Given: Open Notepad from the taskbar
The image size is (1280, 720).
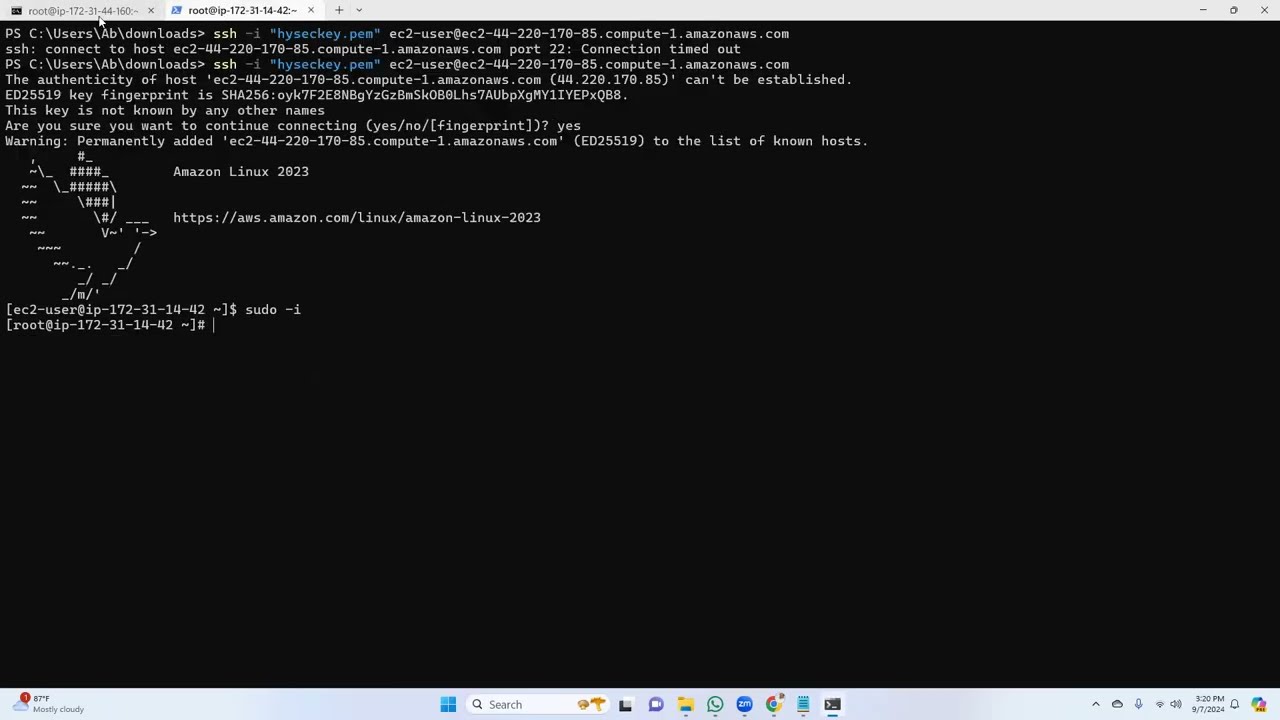Looking at the screenshot, I should click(x=803, y=705).
